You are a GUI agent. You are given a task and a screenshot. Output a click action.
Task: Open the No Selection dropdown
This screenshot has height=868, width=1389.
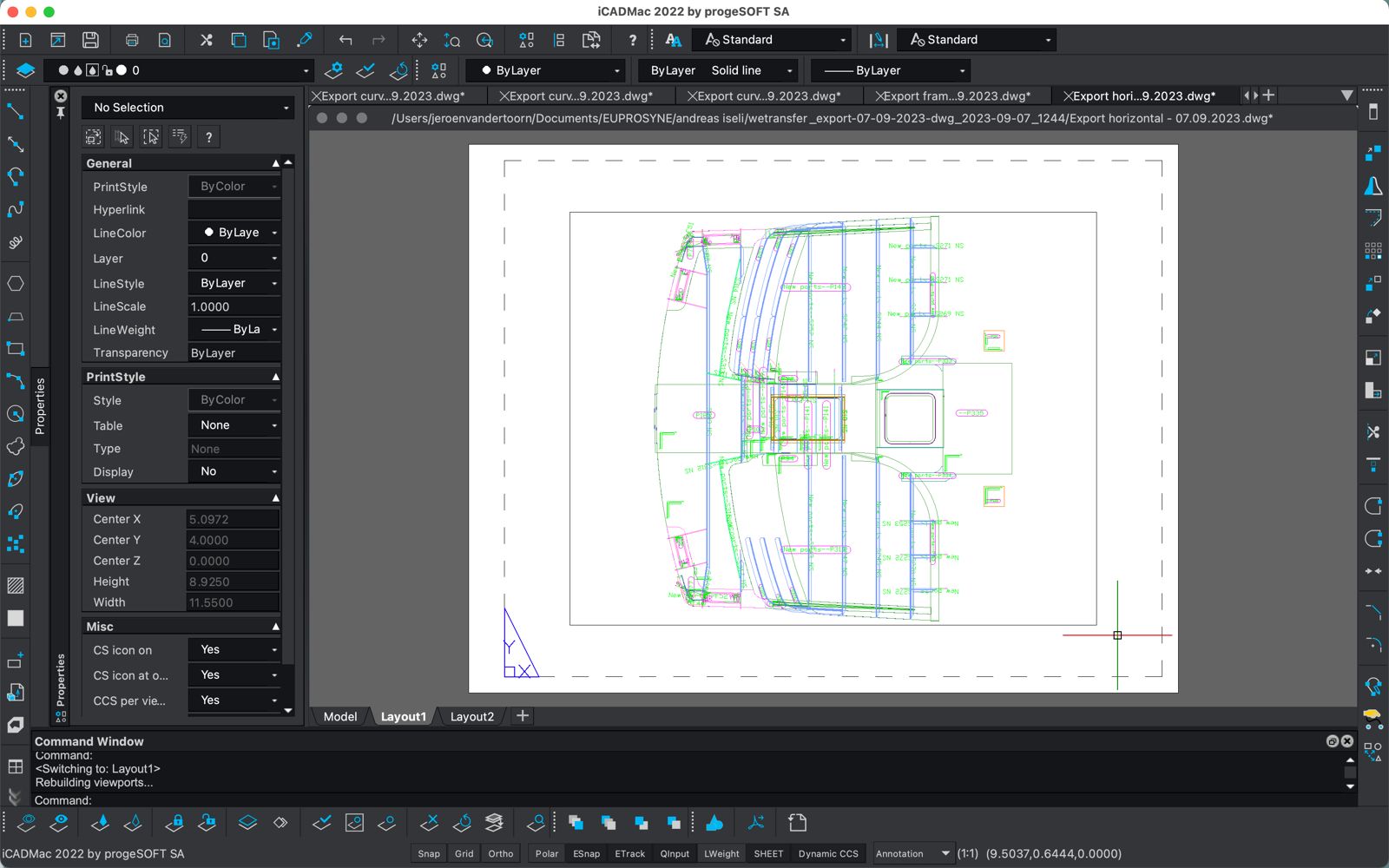pos(188,108)
